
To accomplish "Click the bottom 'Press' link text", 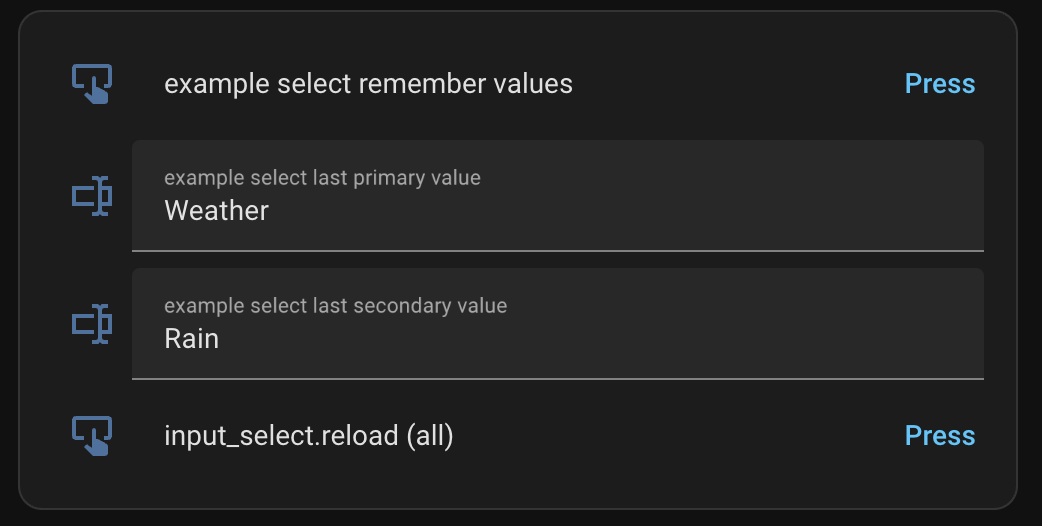I will (939, 436).
